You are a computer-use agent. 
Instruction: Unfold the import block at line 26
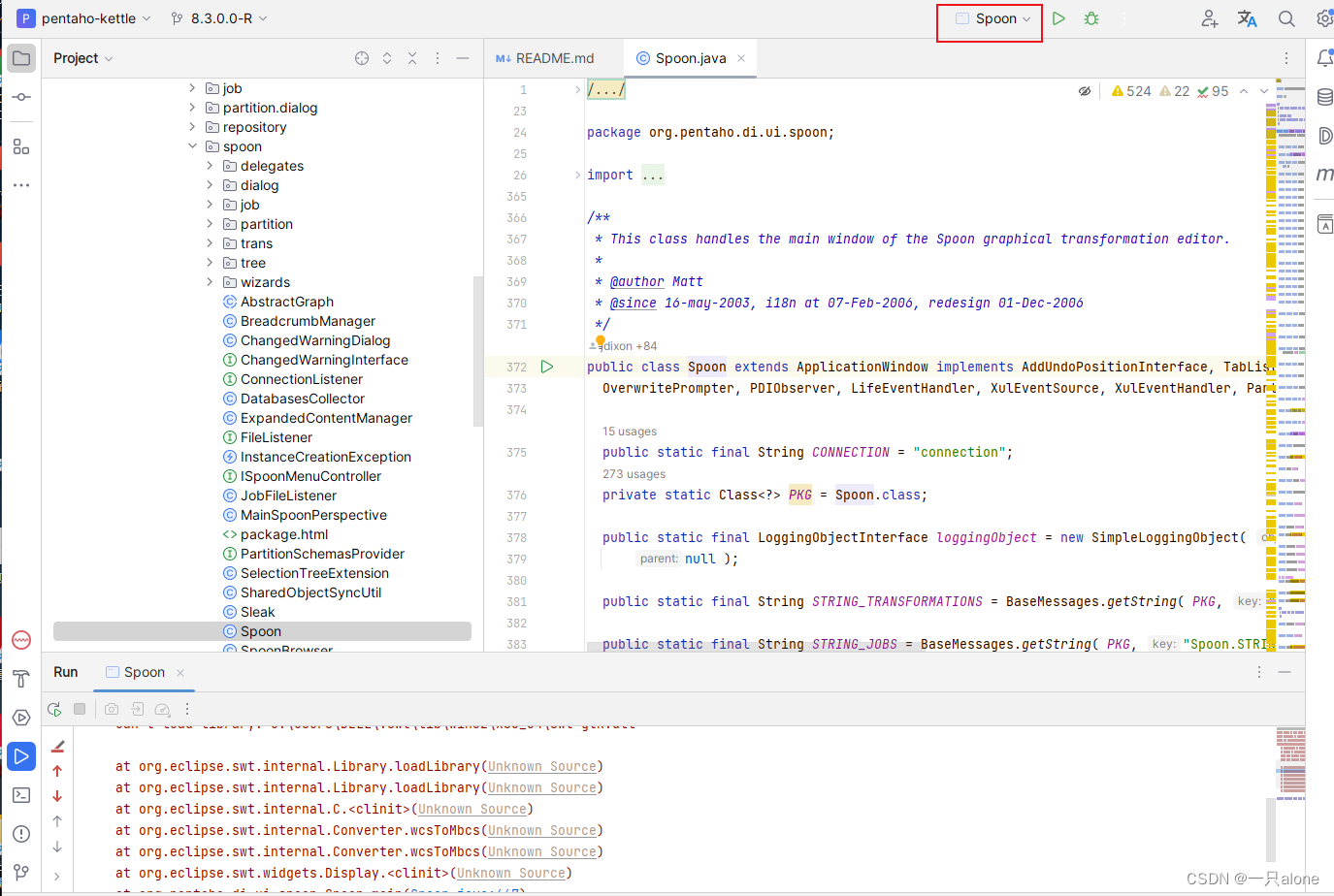tap(577, 175)
